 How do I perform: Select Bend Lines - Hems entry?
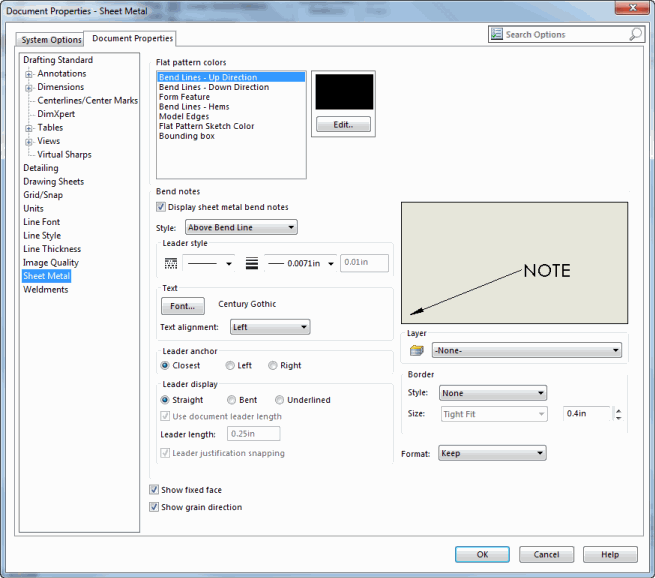click(x=194, y=106)
